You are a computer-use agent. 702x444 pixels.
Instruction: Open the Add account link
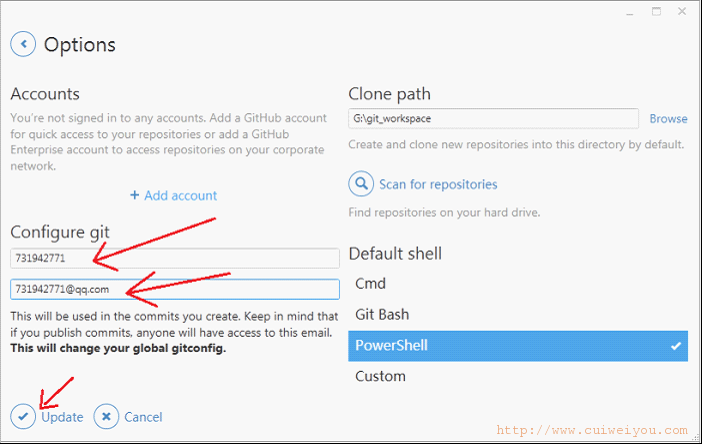point(180,196)
